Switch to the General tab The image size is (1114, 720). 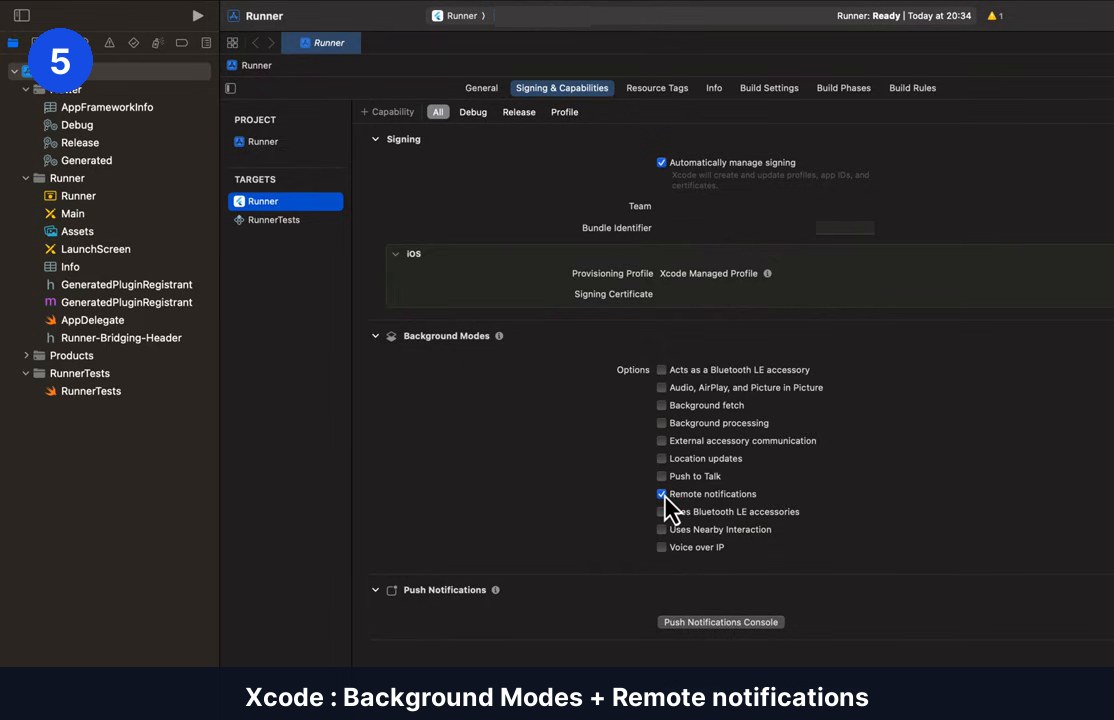tap(481, 88)
